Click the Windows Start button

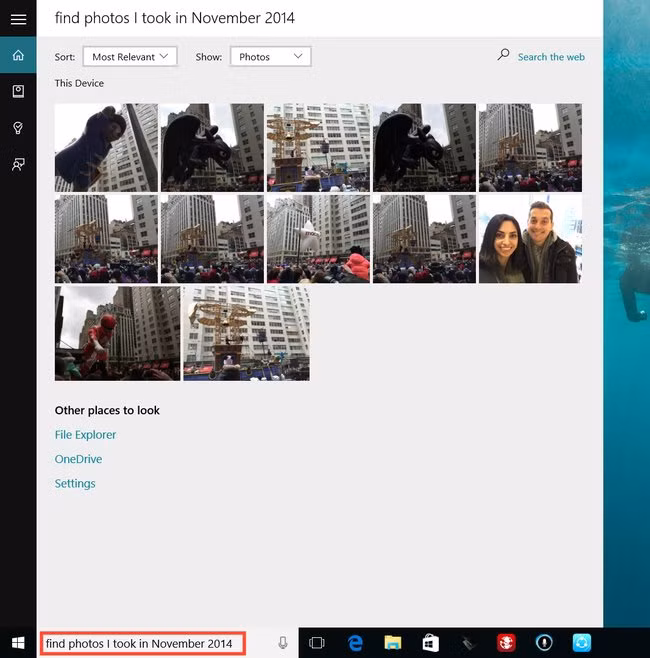pos(18,643)
